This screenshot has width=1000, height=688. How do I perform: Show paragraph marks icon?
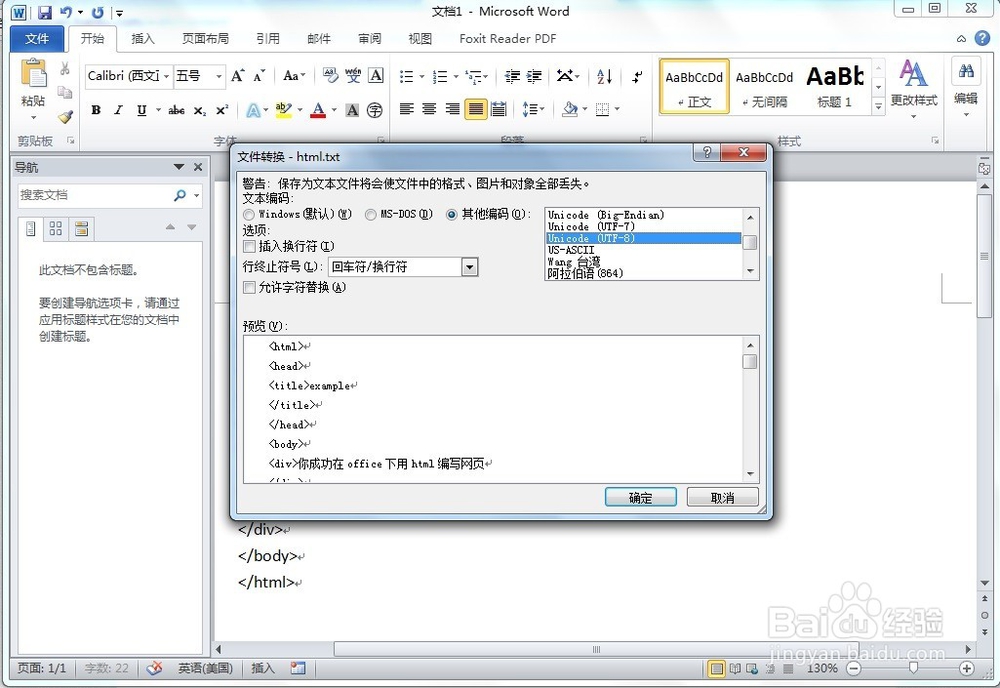click(636, 77)
